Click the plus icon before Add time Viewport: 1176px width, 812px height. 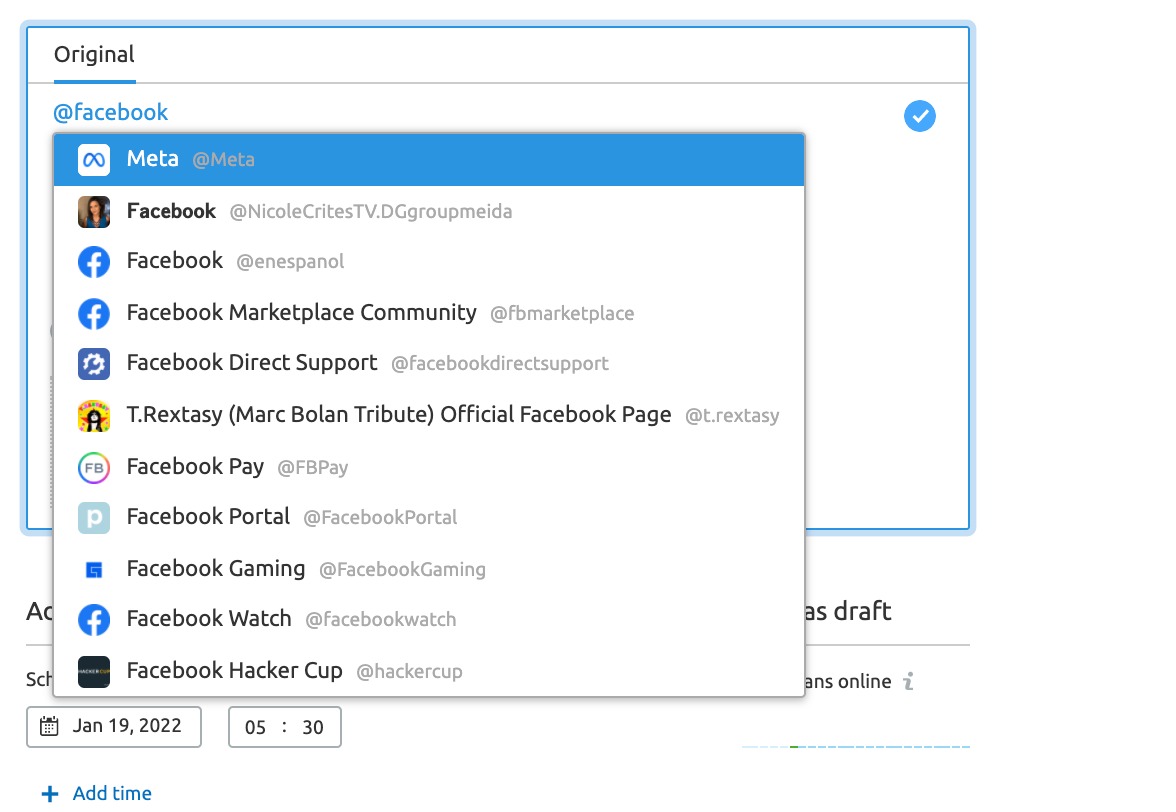click(x=50, y=794)
